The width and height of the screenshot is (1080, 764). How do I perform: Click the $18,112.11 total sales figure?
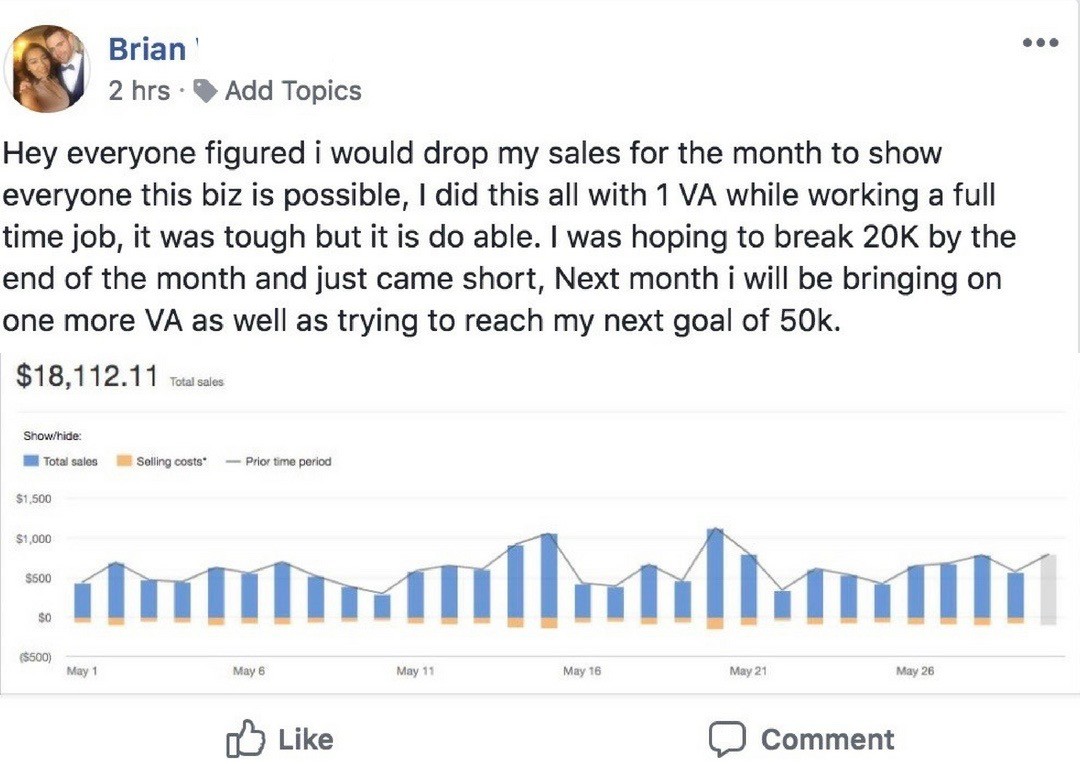[x=87, y=376]
